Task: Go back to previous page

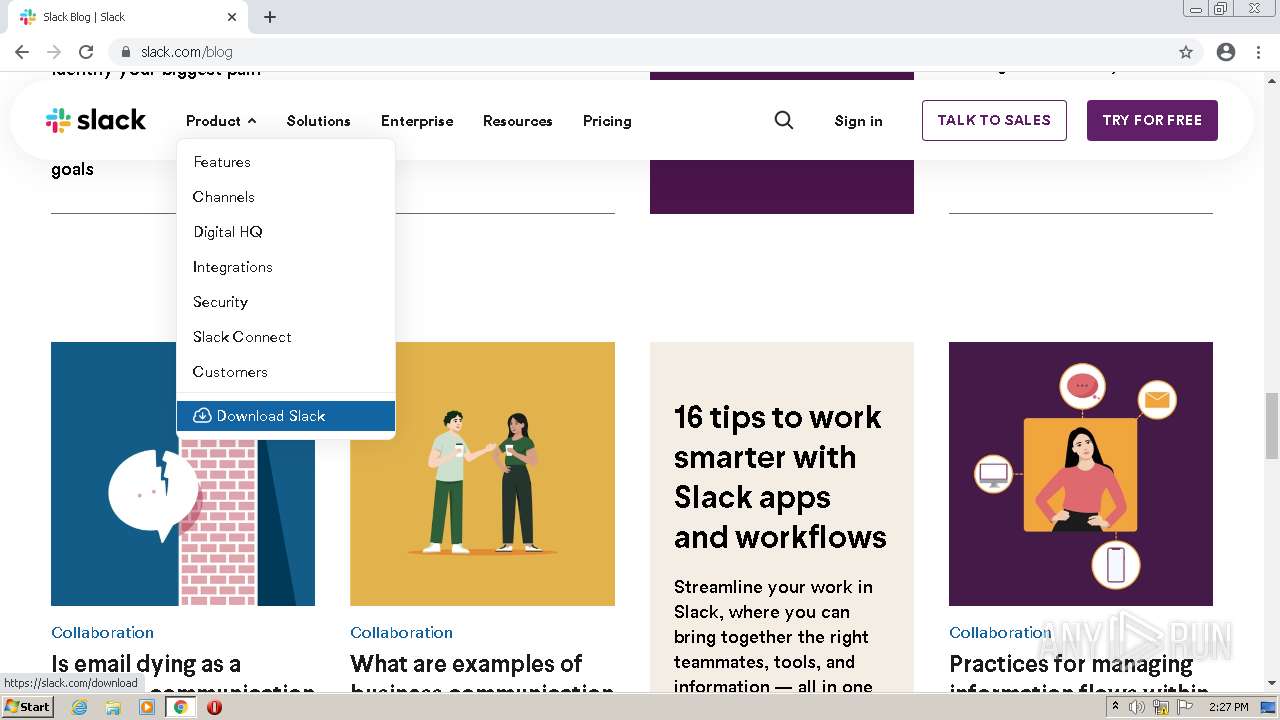Action: (x=22, y=52)
